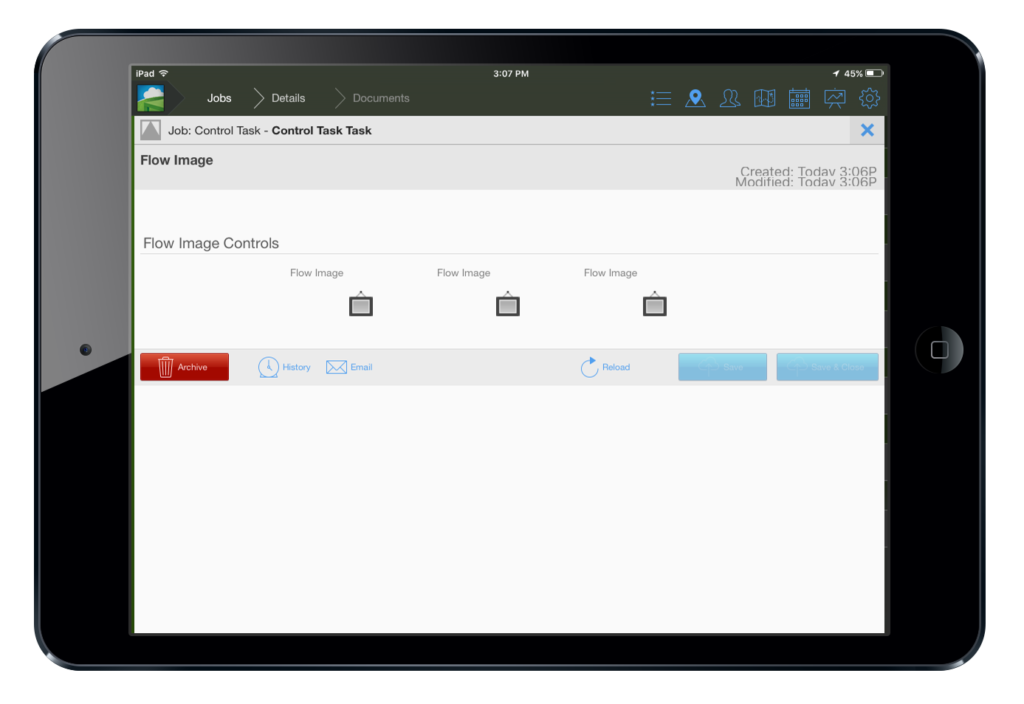
Task: Open the calendar icon
Action: point(799,99)
